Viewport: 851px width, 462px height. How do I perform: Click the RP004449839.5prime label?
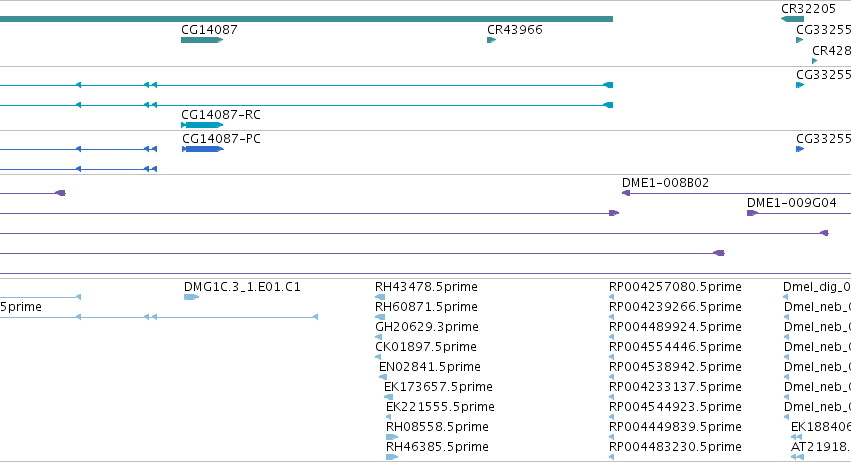(x=675, y=427)
